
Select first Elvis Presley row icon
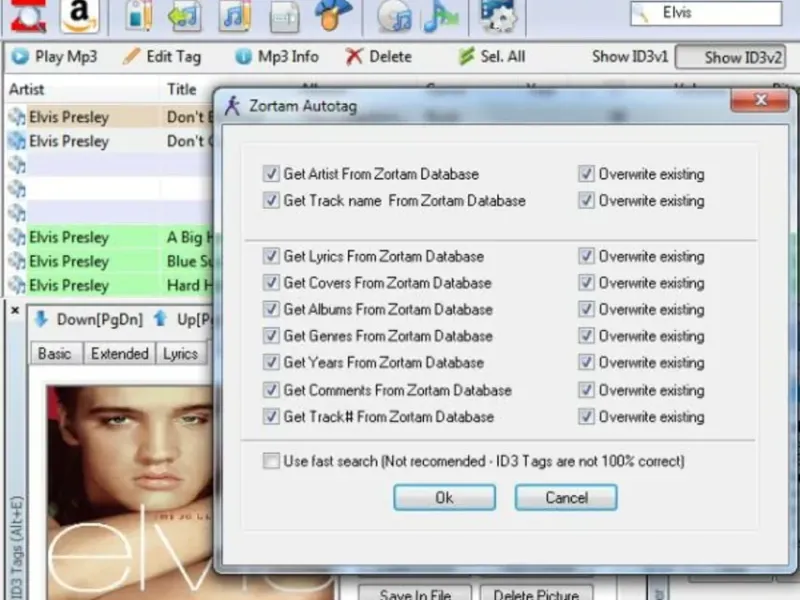click(x=17, y=117)
